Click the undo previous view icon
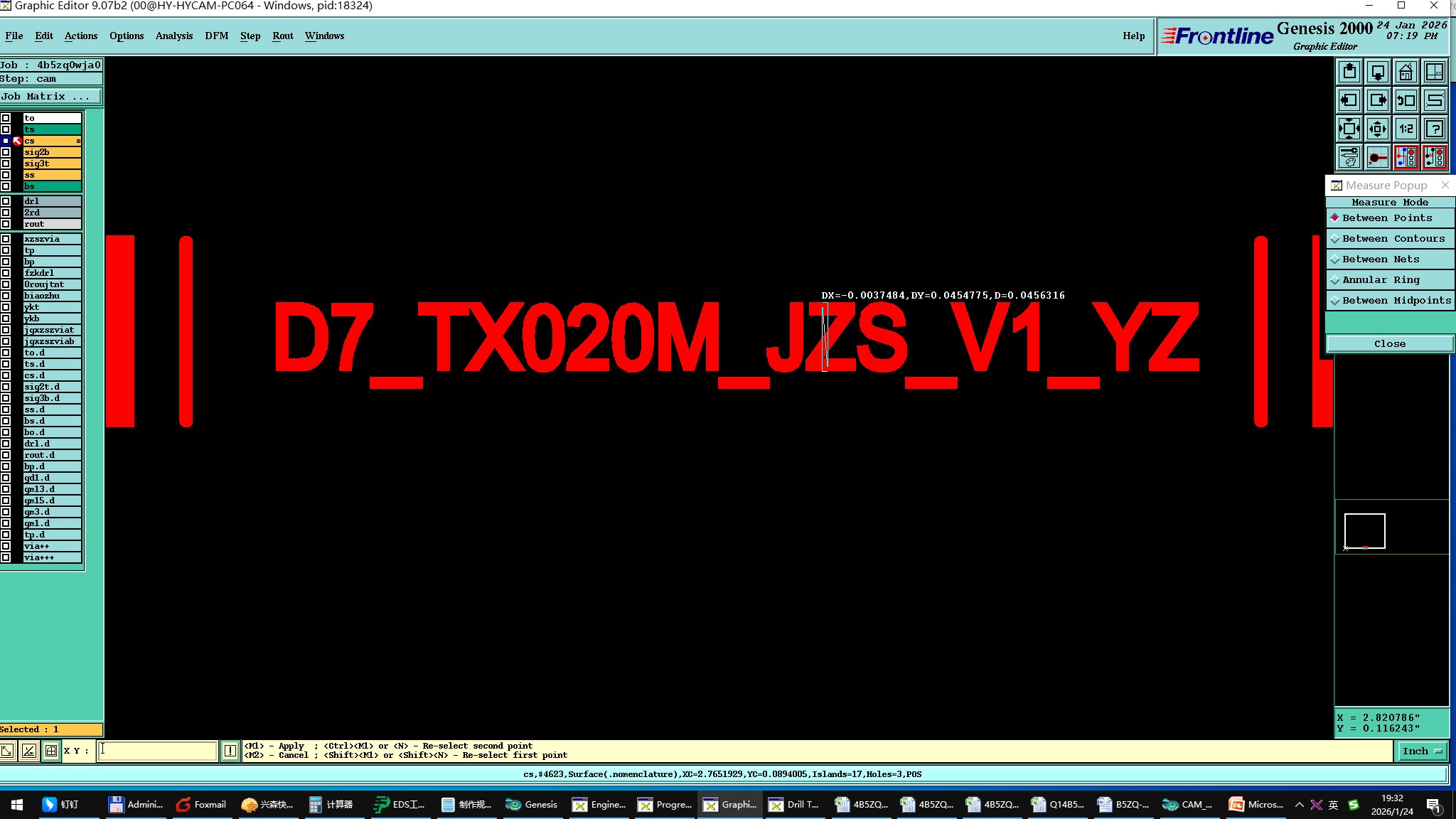 [1406, 101]
